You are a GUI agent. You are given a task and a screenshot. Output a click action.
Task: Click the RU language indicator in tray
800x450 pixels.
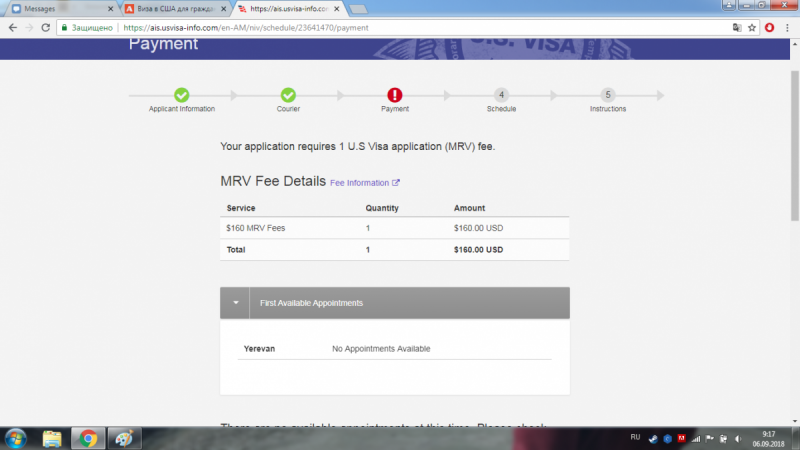(635, 438)
